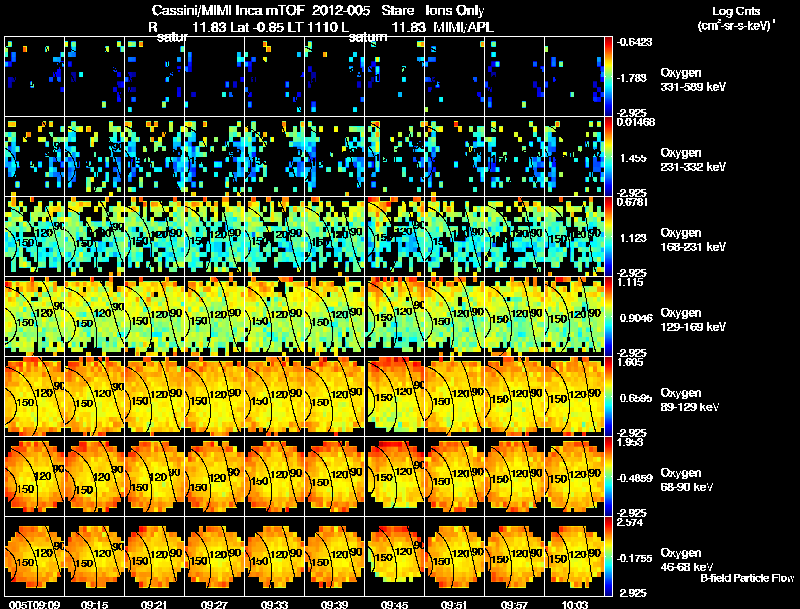This screenshot has height=609, width=800.
Task: Click the '09:27' time label
Action: point(214,604)
